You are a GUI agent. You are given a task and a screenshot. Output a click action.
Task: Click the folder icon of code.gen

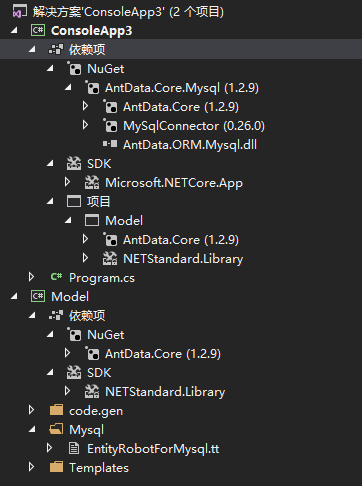56,410
